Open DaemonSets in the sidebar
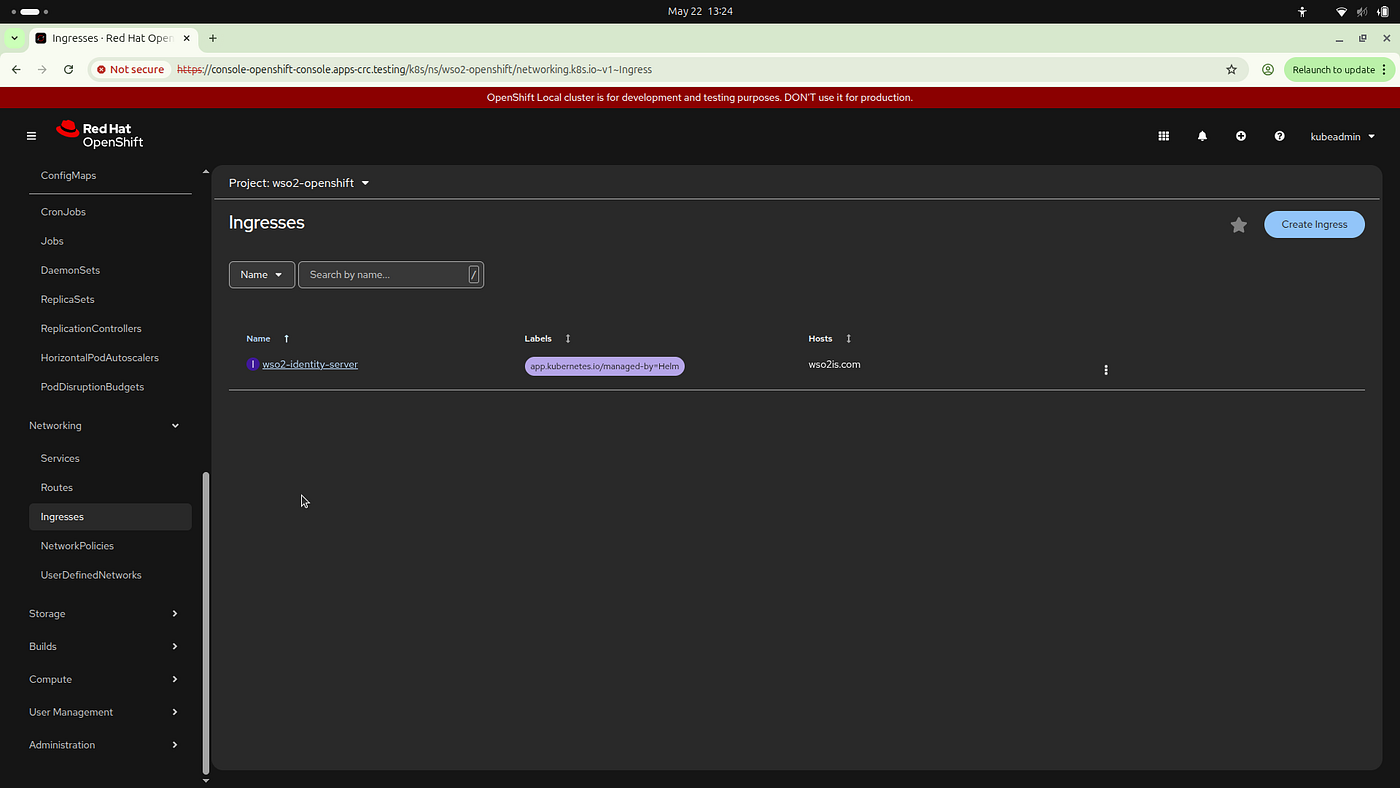Image resolution: width=1400 pixels, height=788 pixels. coord(70,270)
